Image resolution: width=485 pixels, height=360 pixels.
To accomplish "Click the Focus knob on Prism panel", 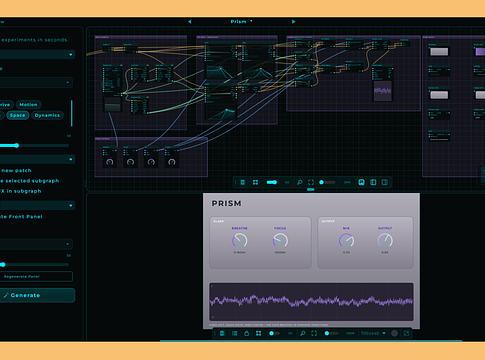I will coord(280,240).
